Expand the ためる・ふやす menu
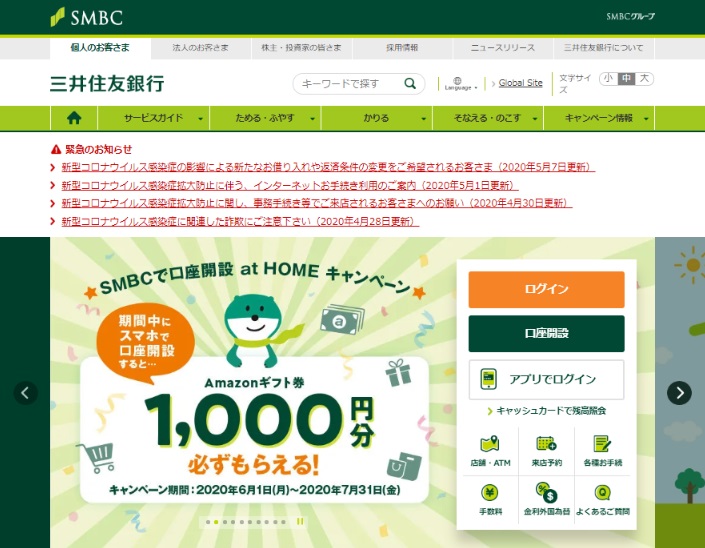705x548 pixels. (x=265, y=118)
